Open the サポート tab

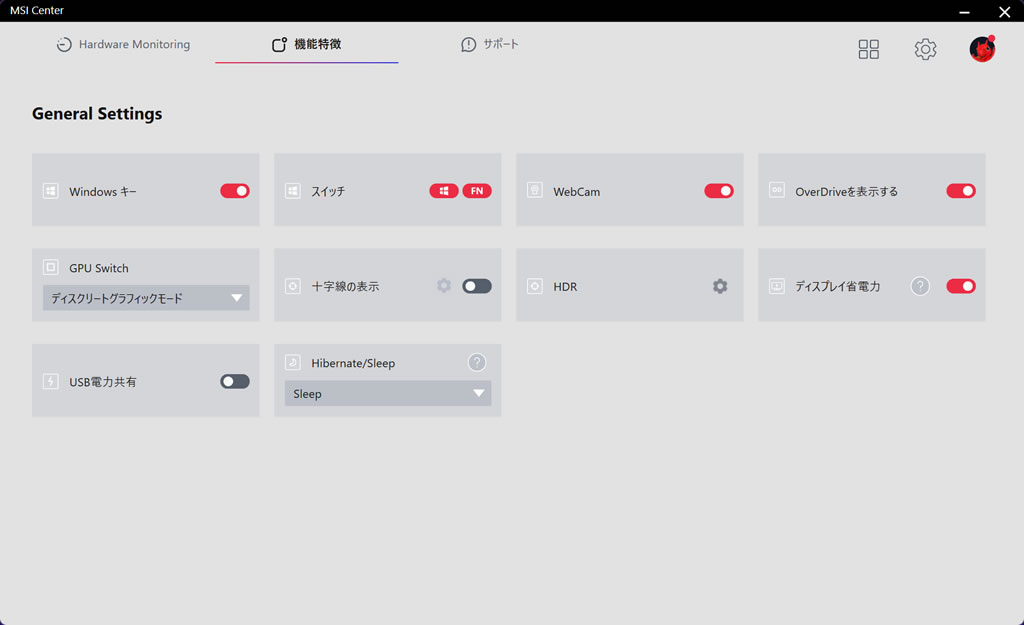coord(490,44)
